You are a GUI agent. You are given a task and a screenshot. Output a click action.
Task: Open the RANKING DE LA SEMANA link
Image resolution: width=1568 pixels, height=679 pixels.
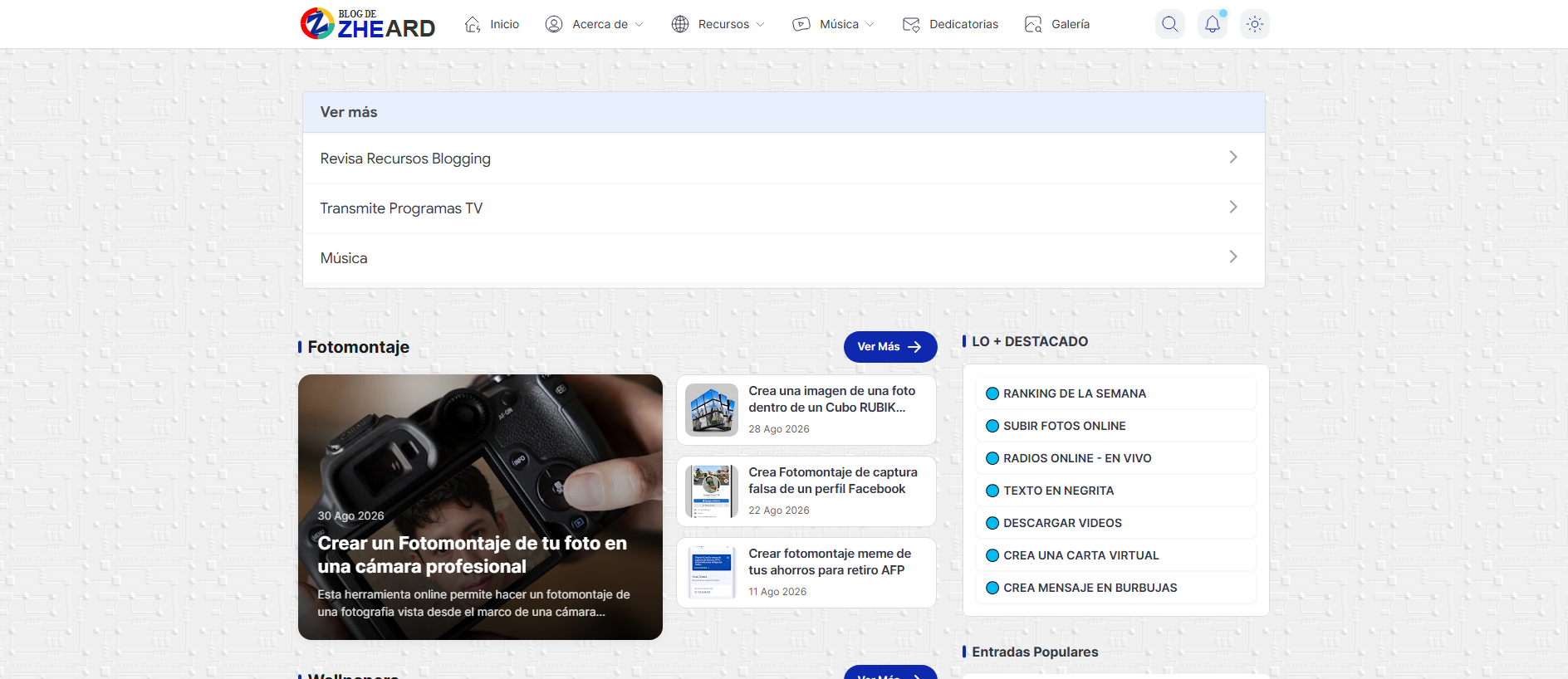1075,393
